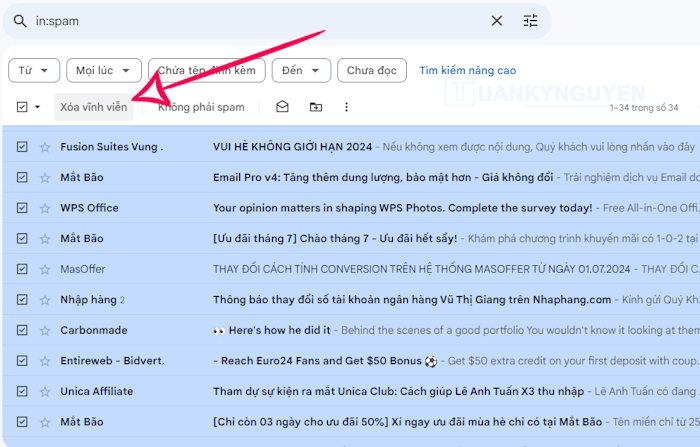
Task: Uncheck the MasOffer email
Action: pos(22,269)
